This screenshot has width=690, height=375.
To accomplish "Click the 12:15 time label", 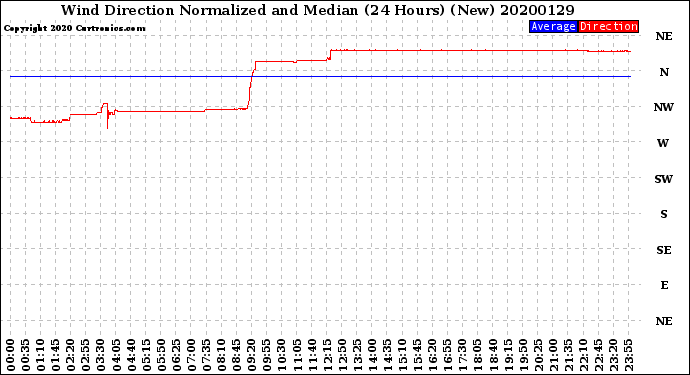I will point(327,355).
